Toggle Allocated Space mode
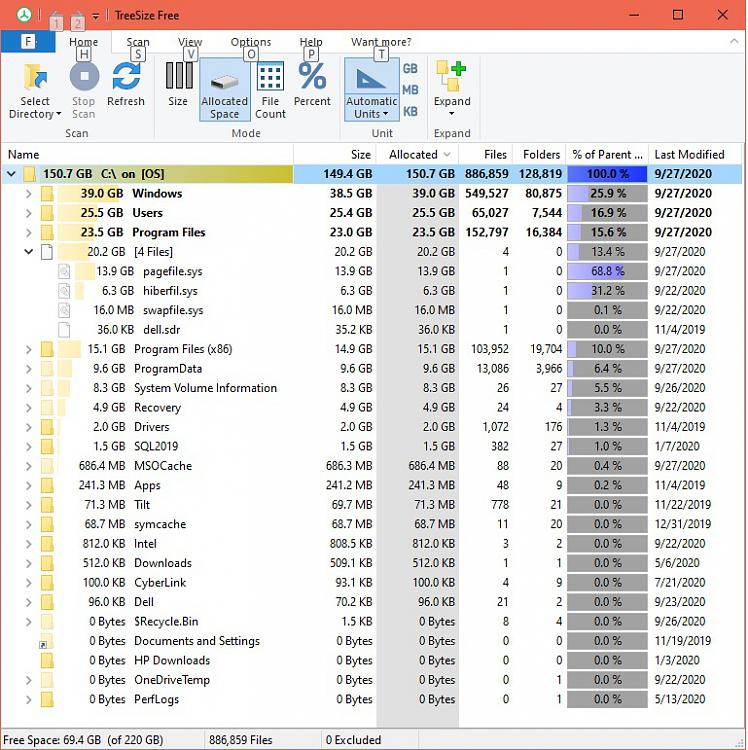The image size is (748, 750). point(224,89)
